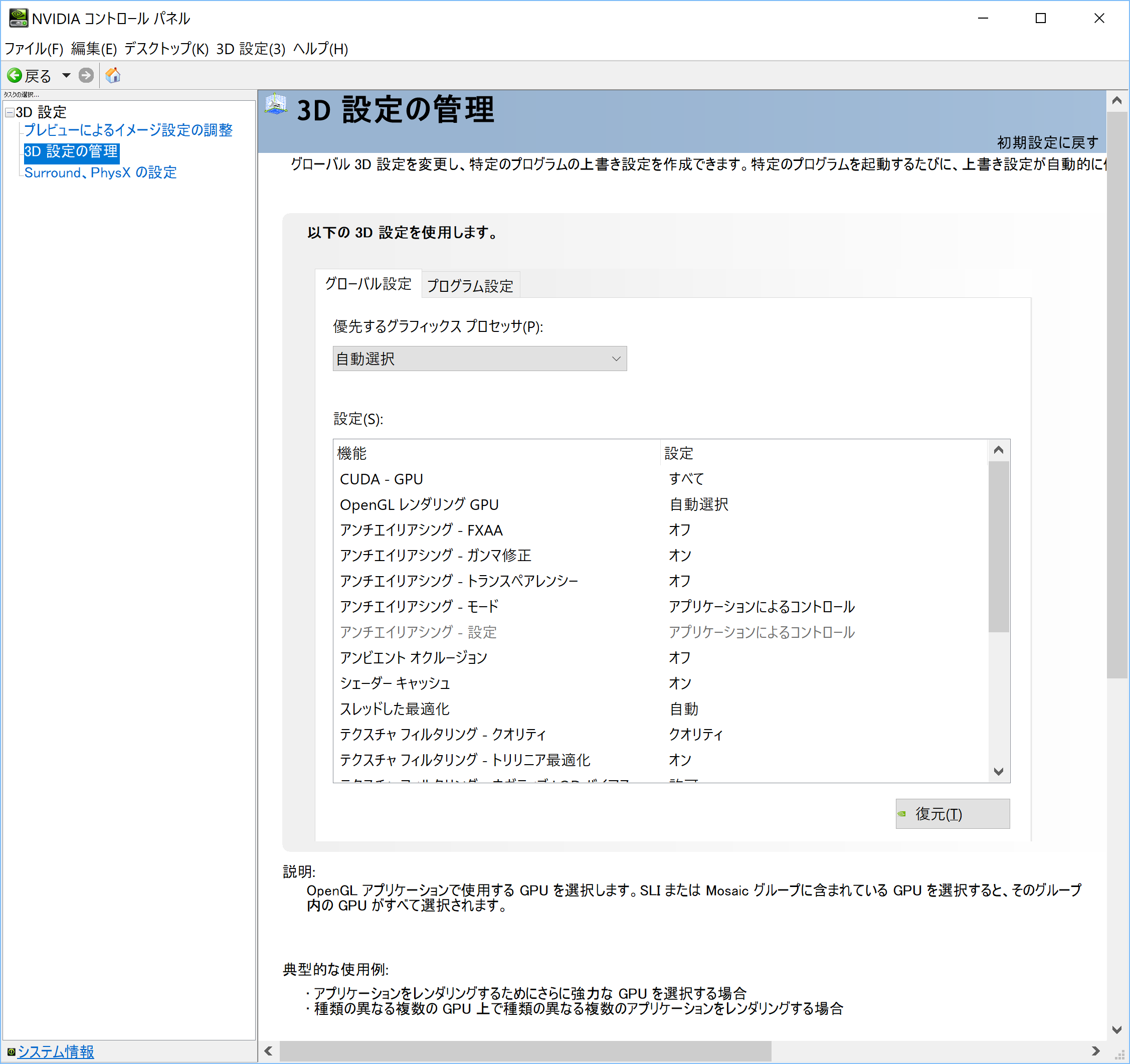Screen dimensions: 1130x1064
Task: Select アンチエイリアシング - FXAA row
Action: 660,530
